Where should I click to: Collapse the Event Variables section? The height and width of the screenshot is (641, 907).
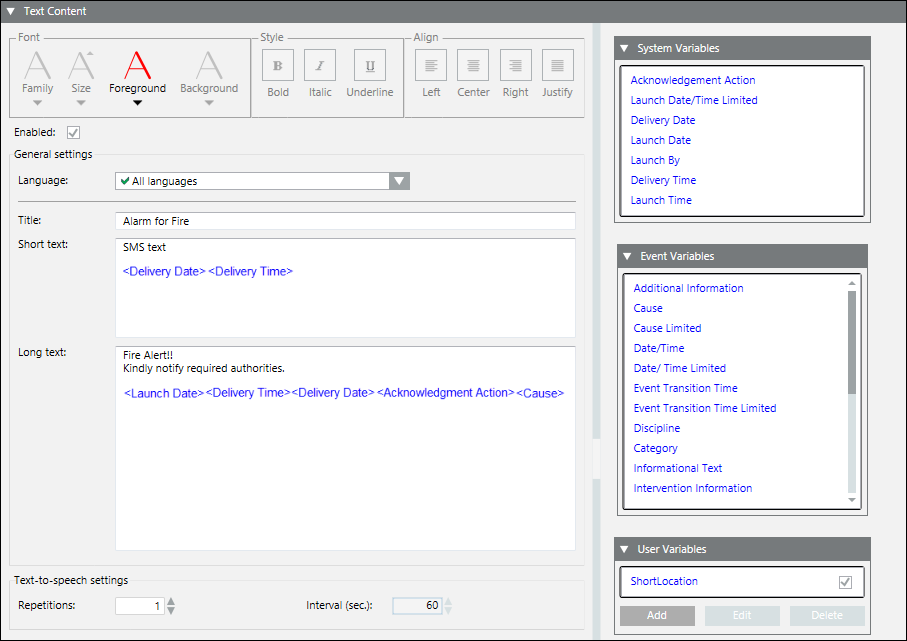(x=627, y=257)
